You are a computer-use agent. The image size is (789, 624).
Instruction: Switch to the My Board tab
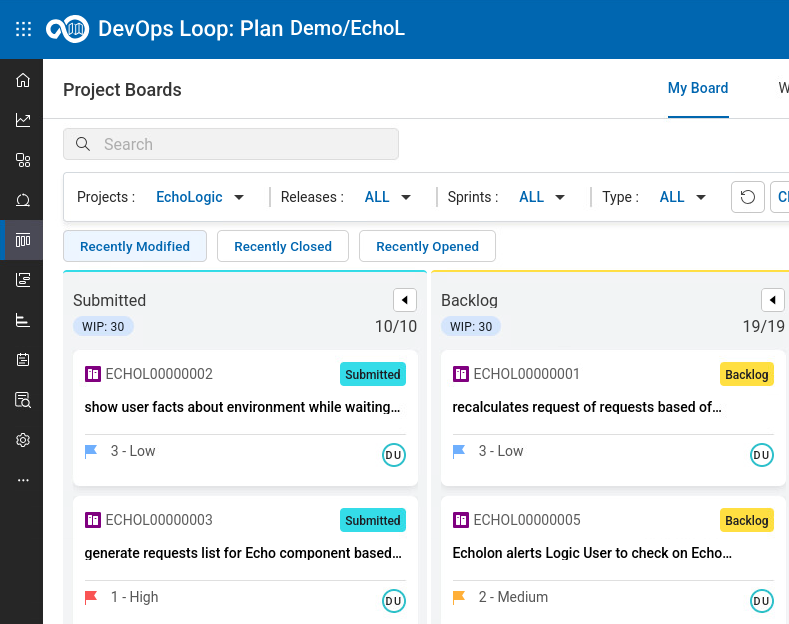coord(698,88)
